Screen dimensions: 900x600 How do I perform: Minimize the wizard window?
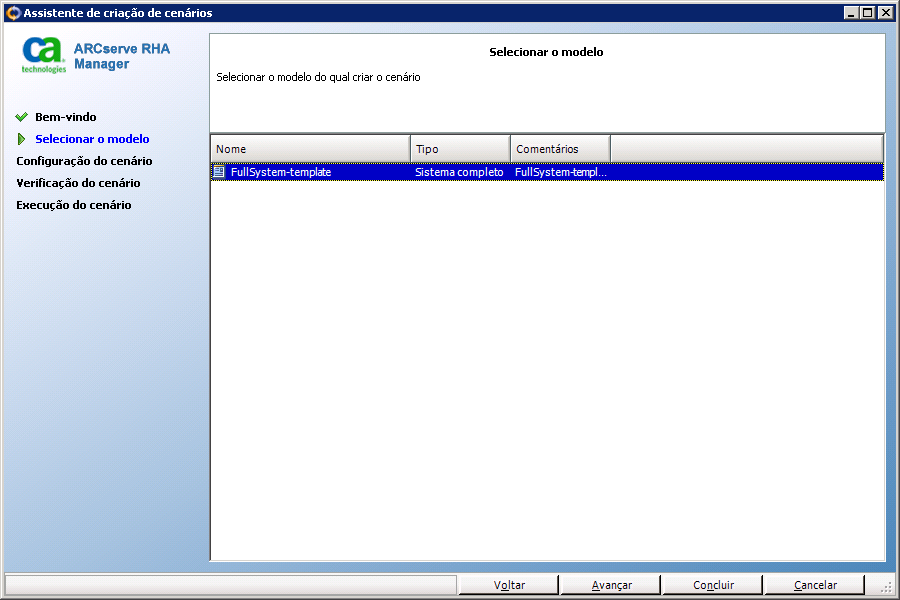coord(852,13)
